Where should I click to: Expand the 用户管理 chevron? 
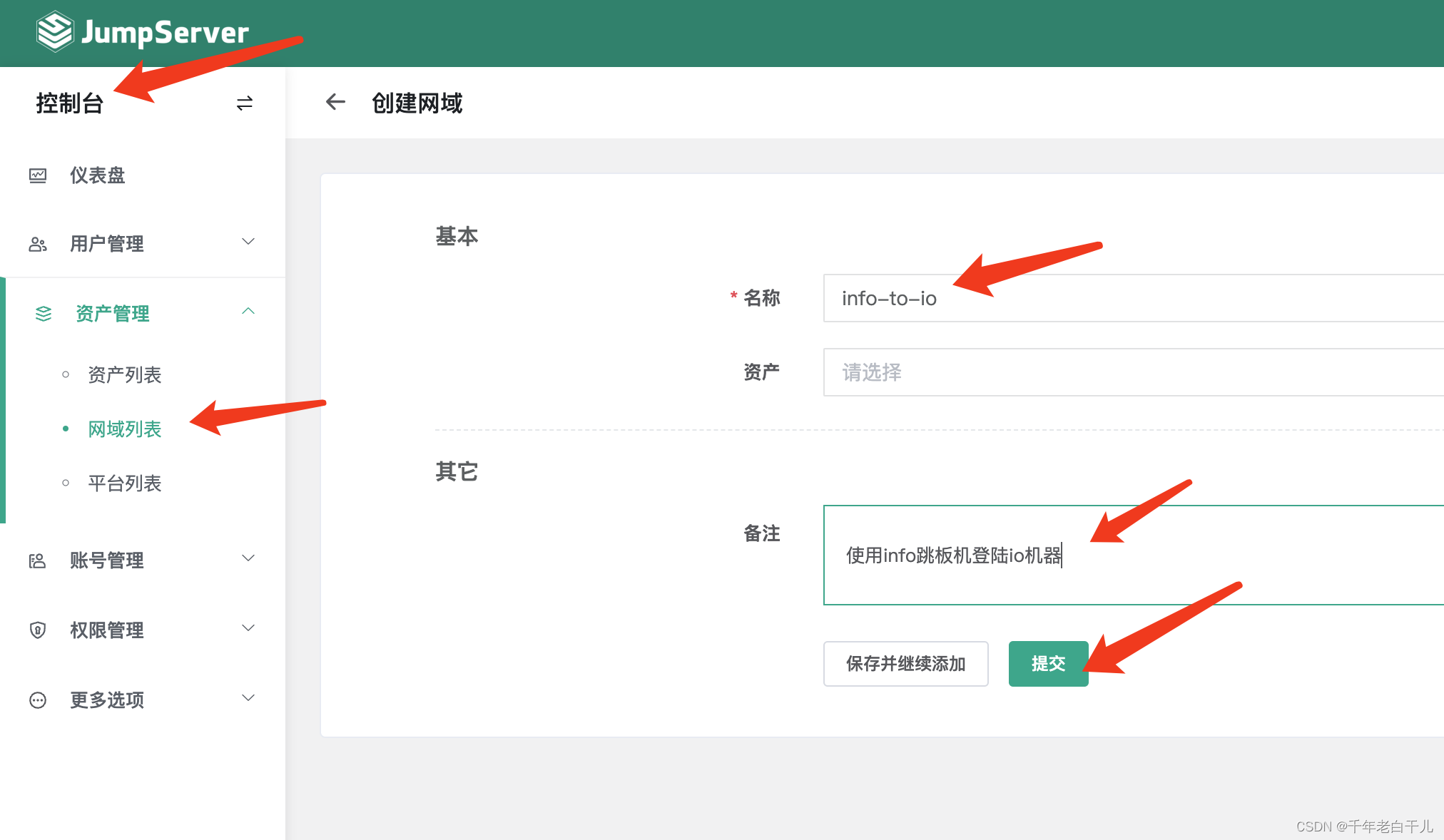click(248, 242)
